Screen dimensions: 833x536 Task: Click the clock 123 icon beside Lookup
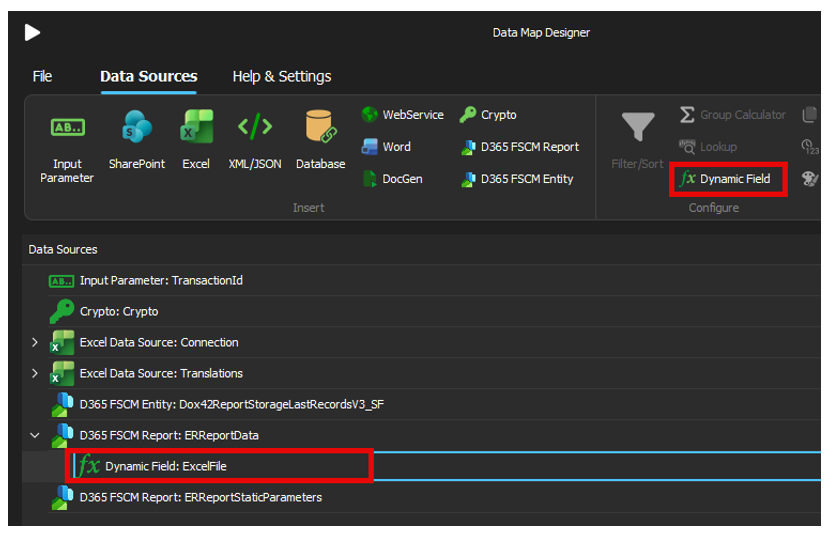[x=810, y=147]
